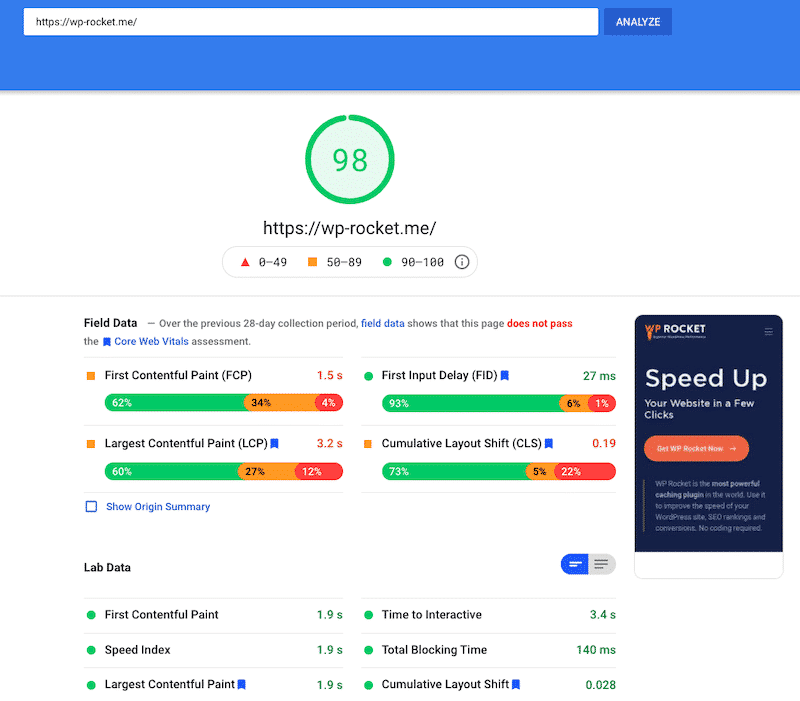
Task: Switch Lab Data to filmstrip view
Action: click(574, 564)
